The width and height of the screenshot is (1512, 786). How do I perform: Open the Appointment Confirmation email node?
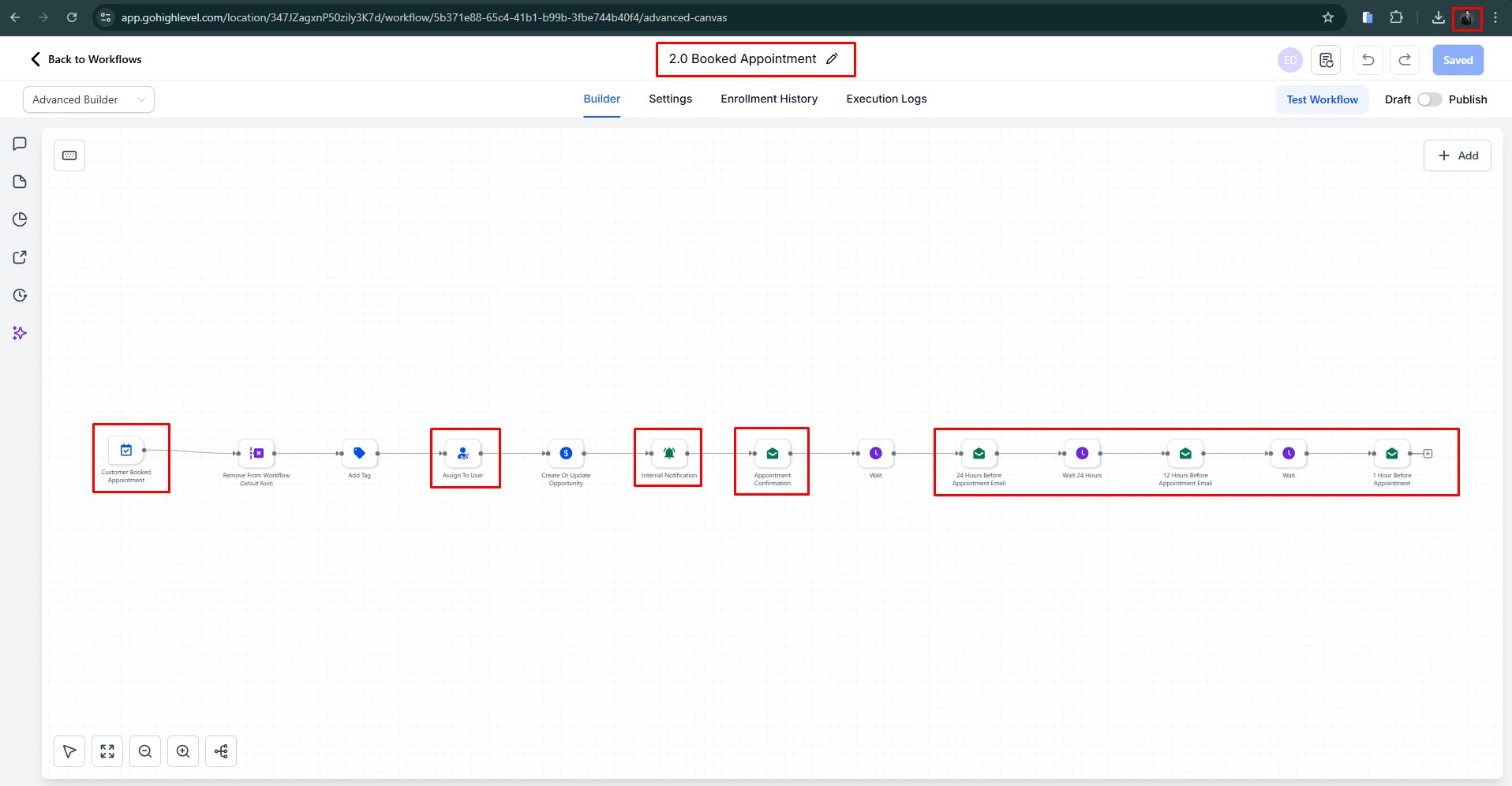click(773, 453)
